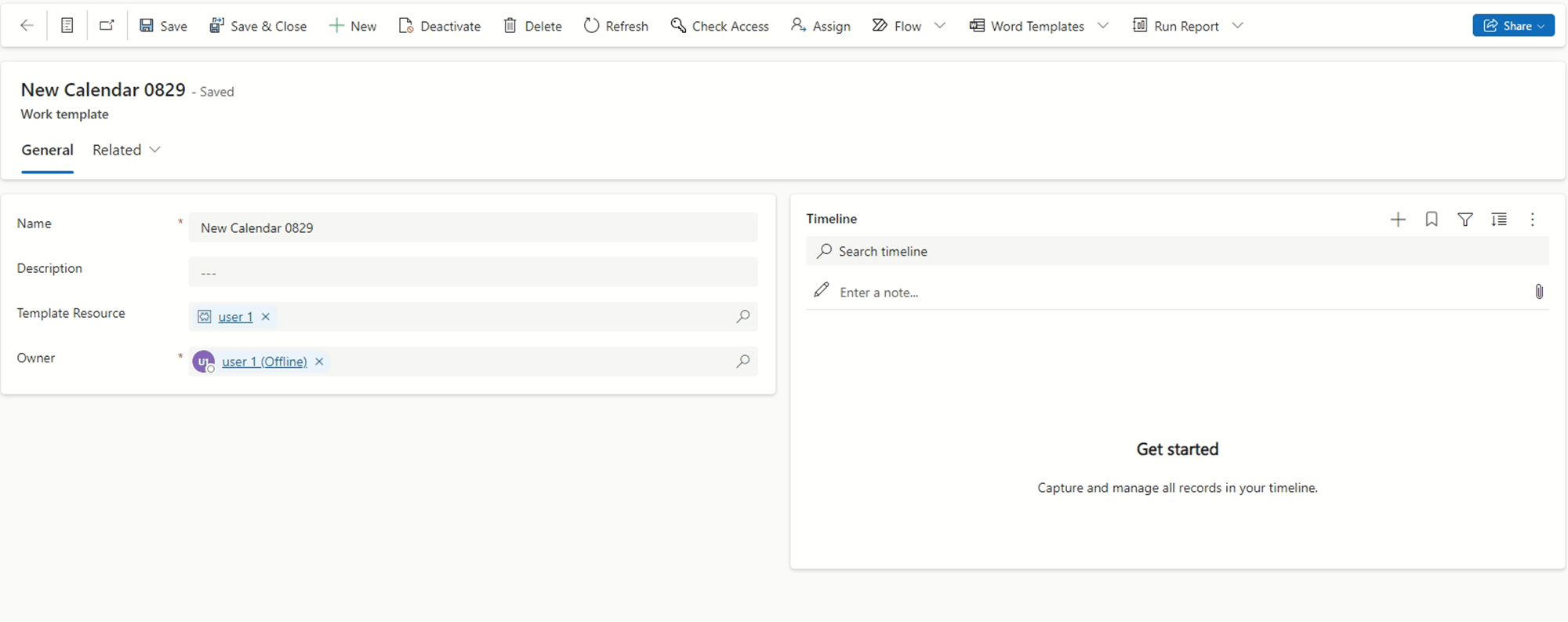Viewport: 1568px width, 622px height.
Task: Open the Related tab menu
Action: [x=126, y=150]
